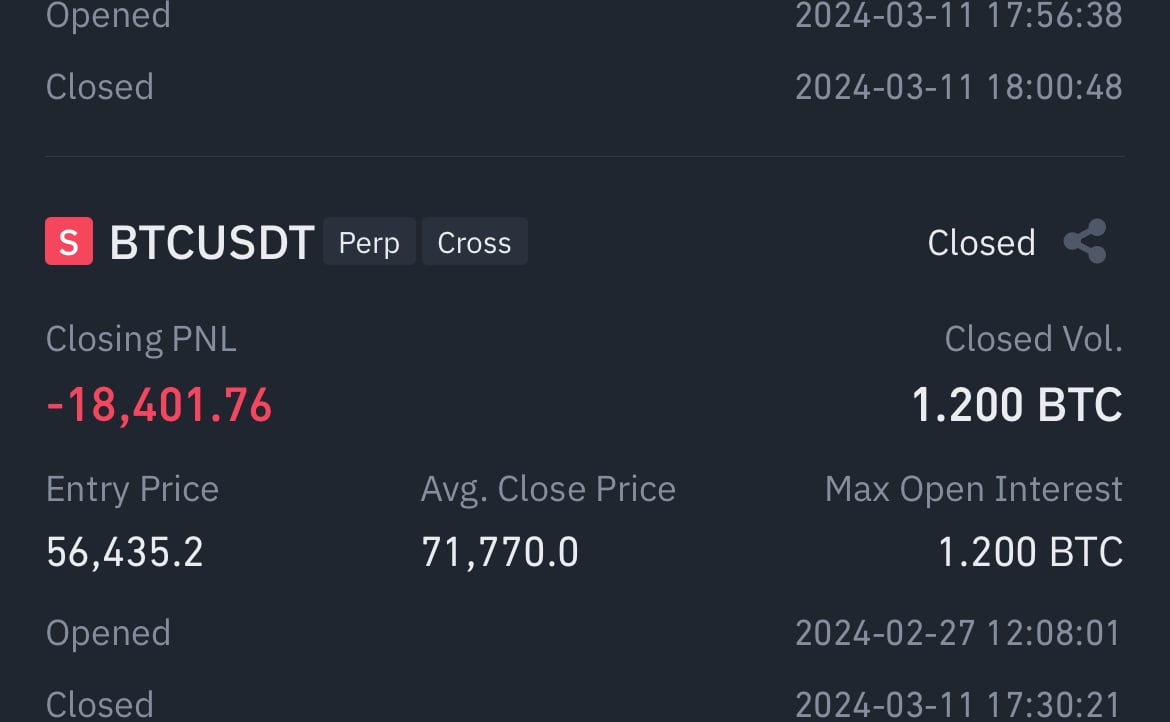1170x722 pixels.
Task: Tap the red -18,401.76 PNL value
Action: pos(159,405)
